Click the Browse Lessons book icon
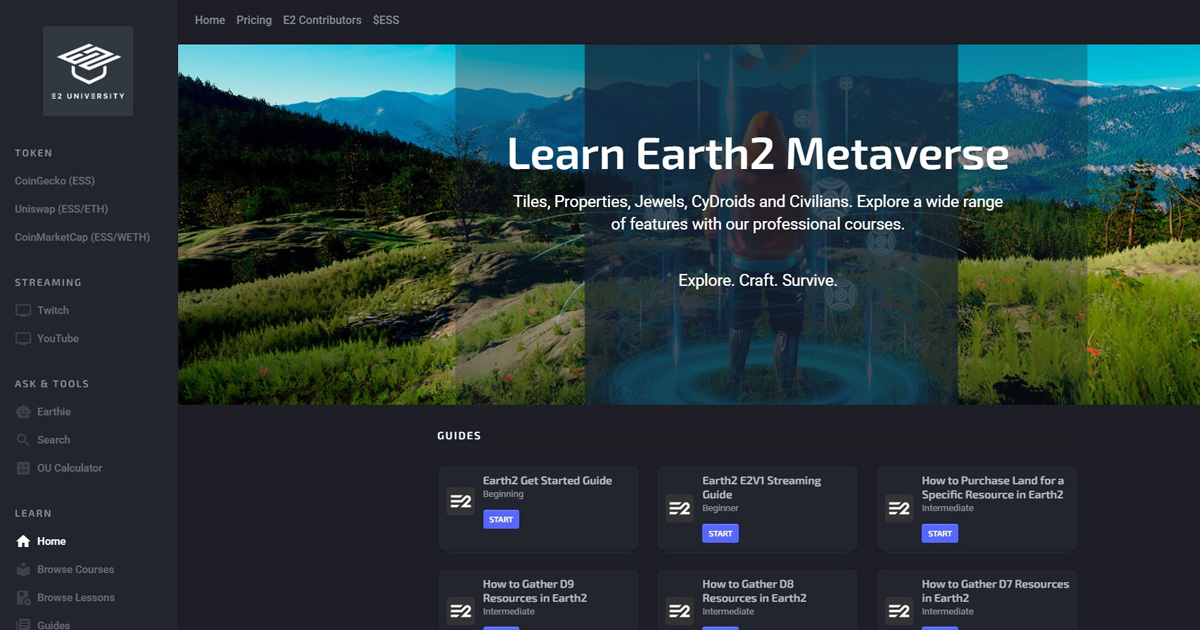Image resolution: width=1200 pixels, height=630 pixels. pos(23,597)
